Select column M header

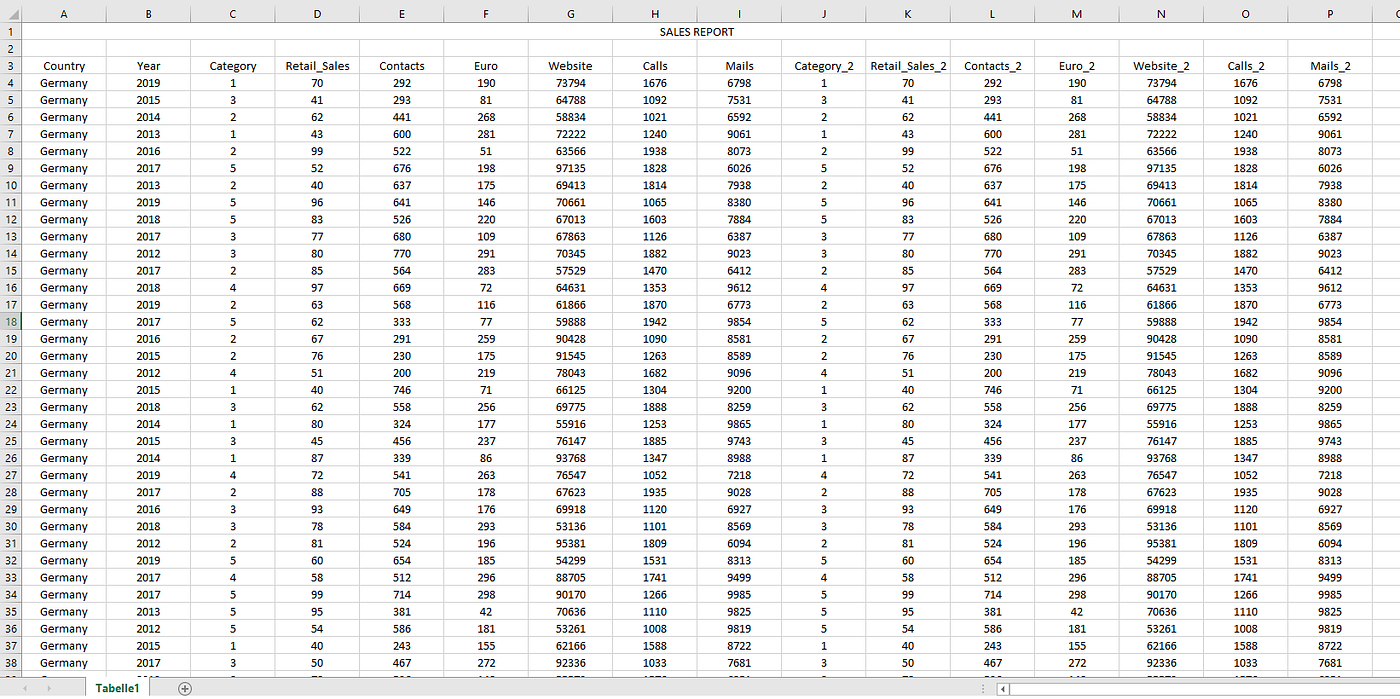(1077, 15)
